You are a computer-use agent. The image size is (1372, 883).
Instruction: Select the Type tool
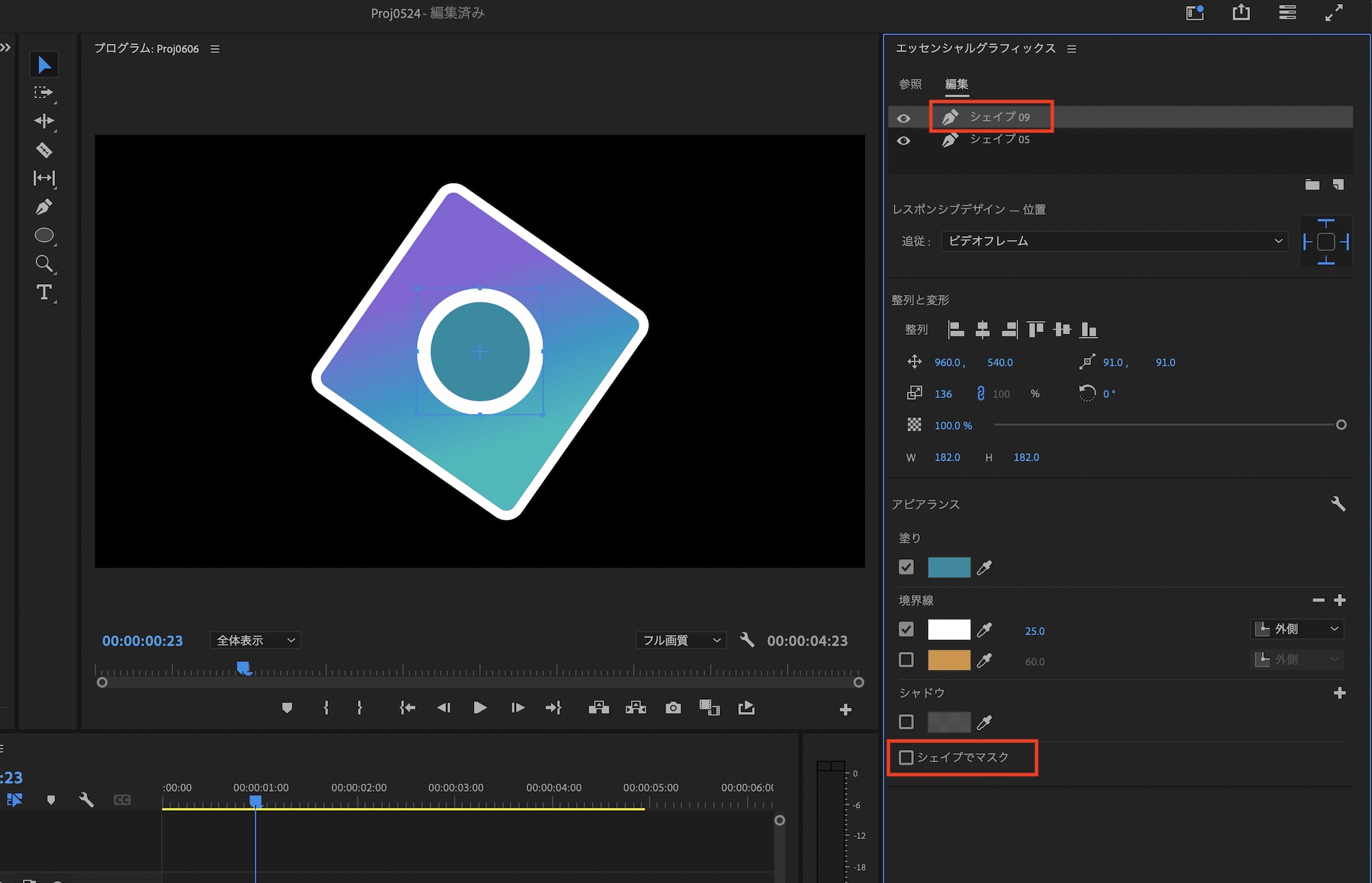click(x=44, y=292)
